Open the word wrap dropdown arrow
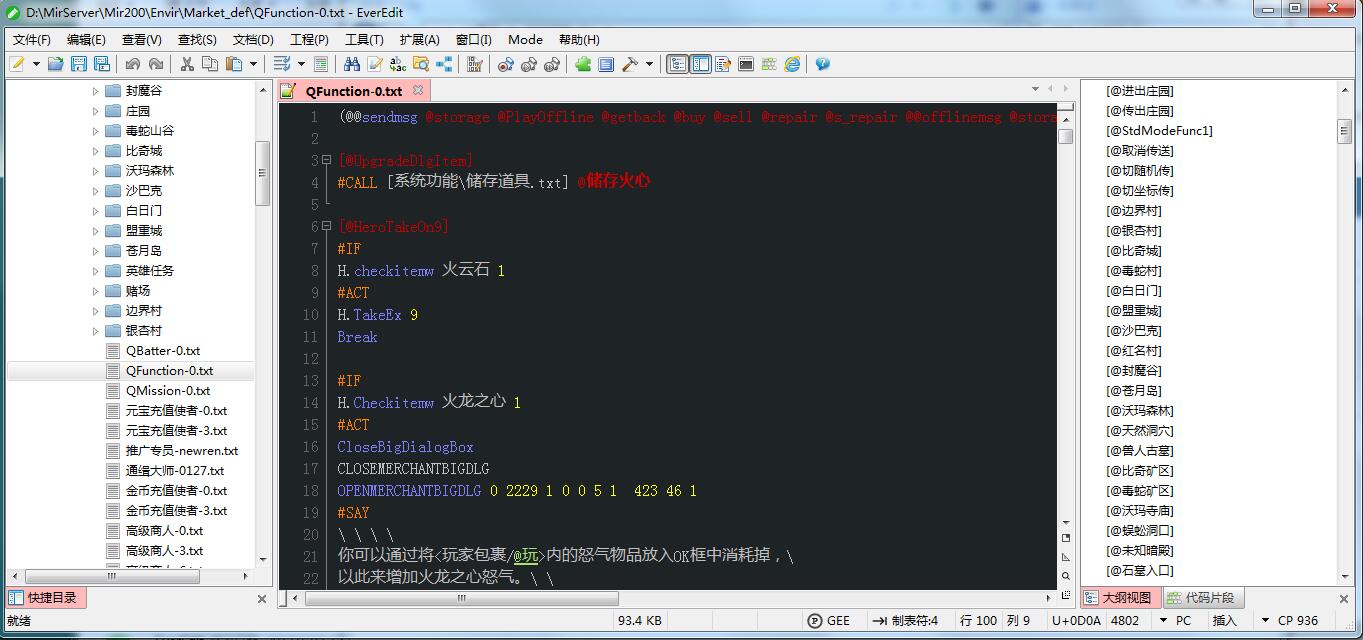Viewport: 1363px width, 640px height. pyautogui.click(x=301, y=64)
